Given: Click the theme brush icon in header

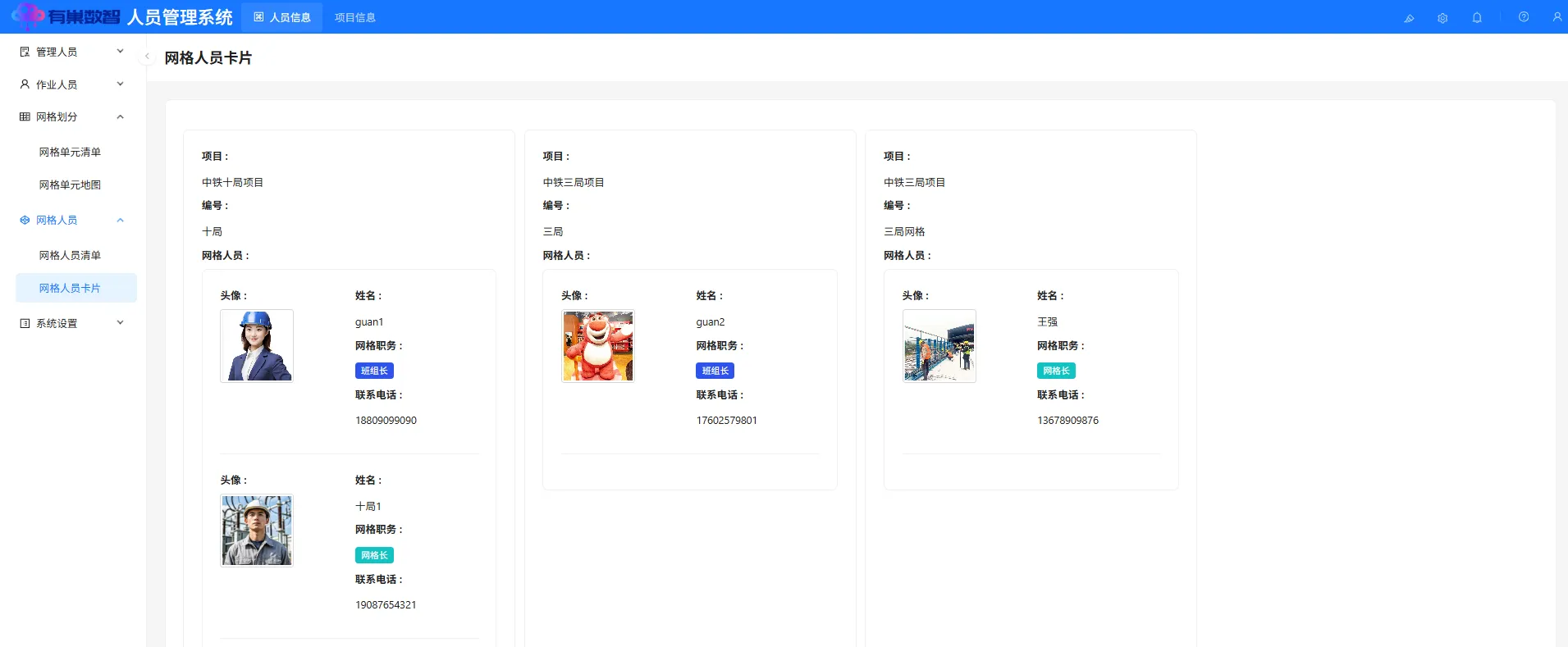Looking at the screenshot, I should pos(1409,17).
